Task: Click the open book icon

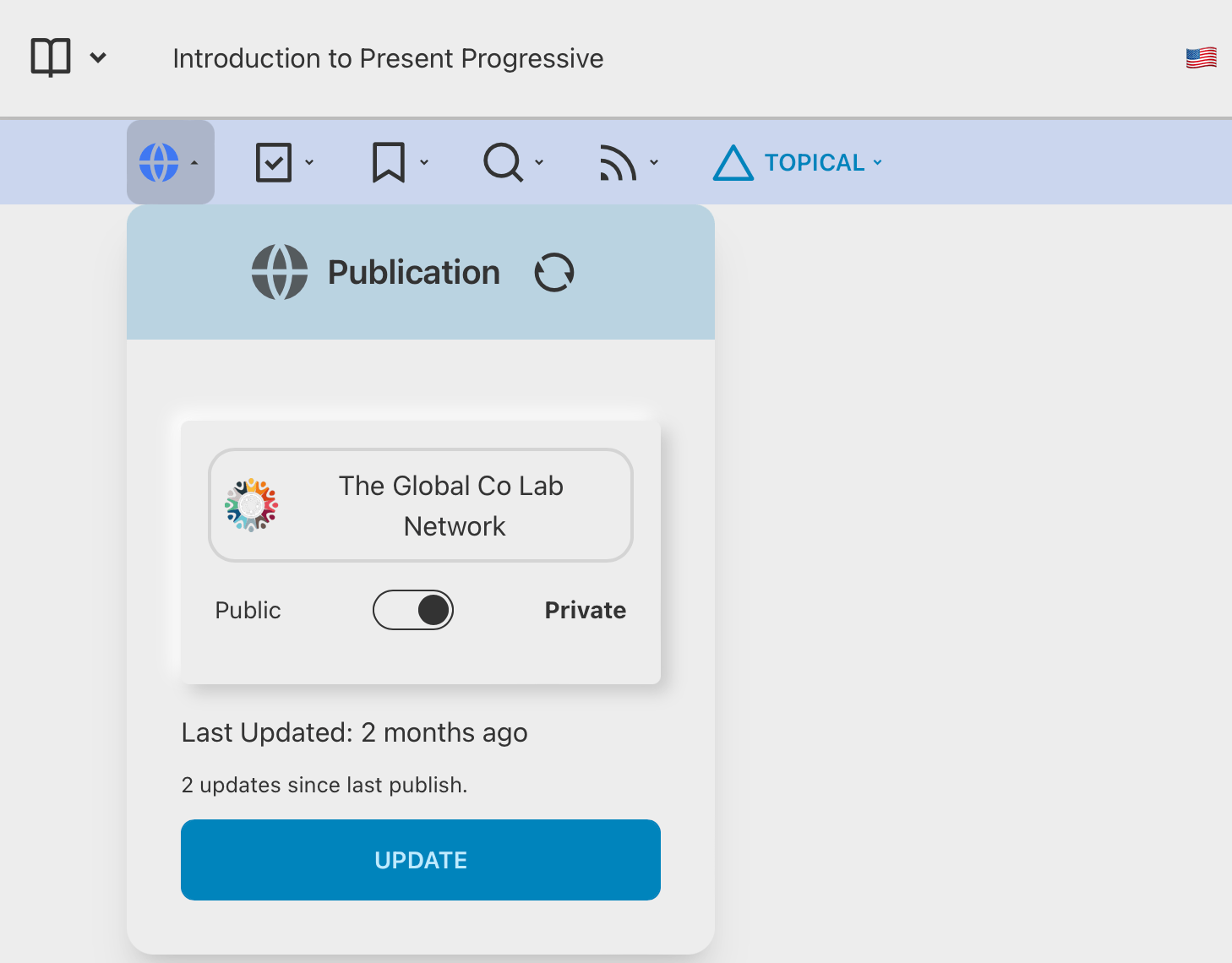Action: [51, 57]
